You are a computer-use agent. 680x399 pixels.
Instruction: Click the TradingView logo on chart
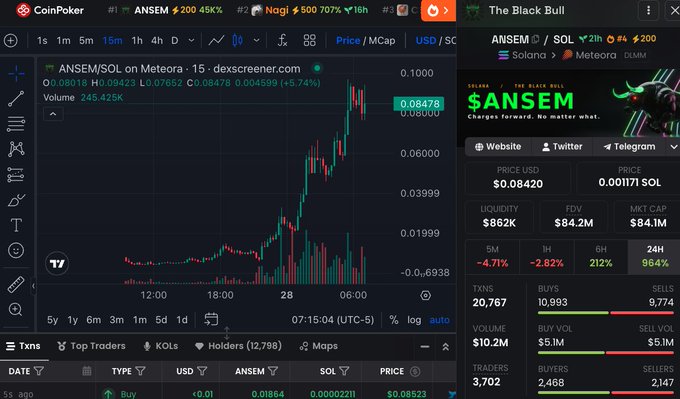[57, 263]
